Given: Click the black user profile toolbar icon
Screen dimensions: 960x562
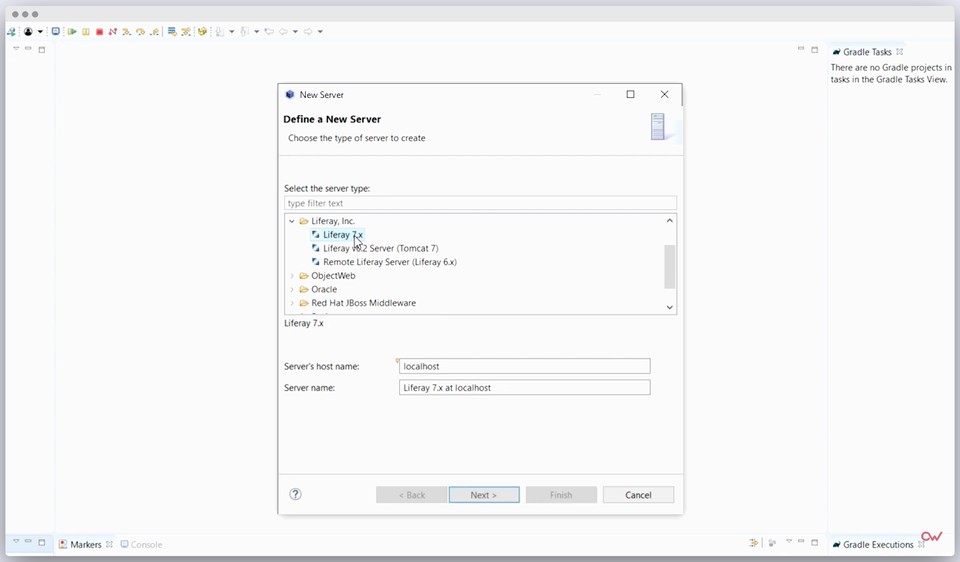Looking at the screenshot, I should [28, 31].
